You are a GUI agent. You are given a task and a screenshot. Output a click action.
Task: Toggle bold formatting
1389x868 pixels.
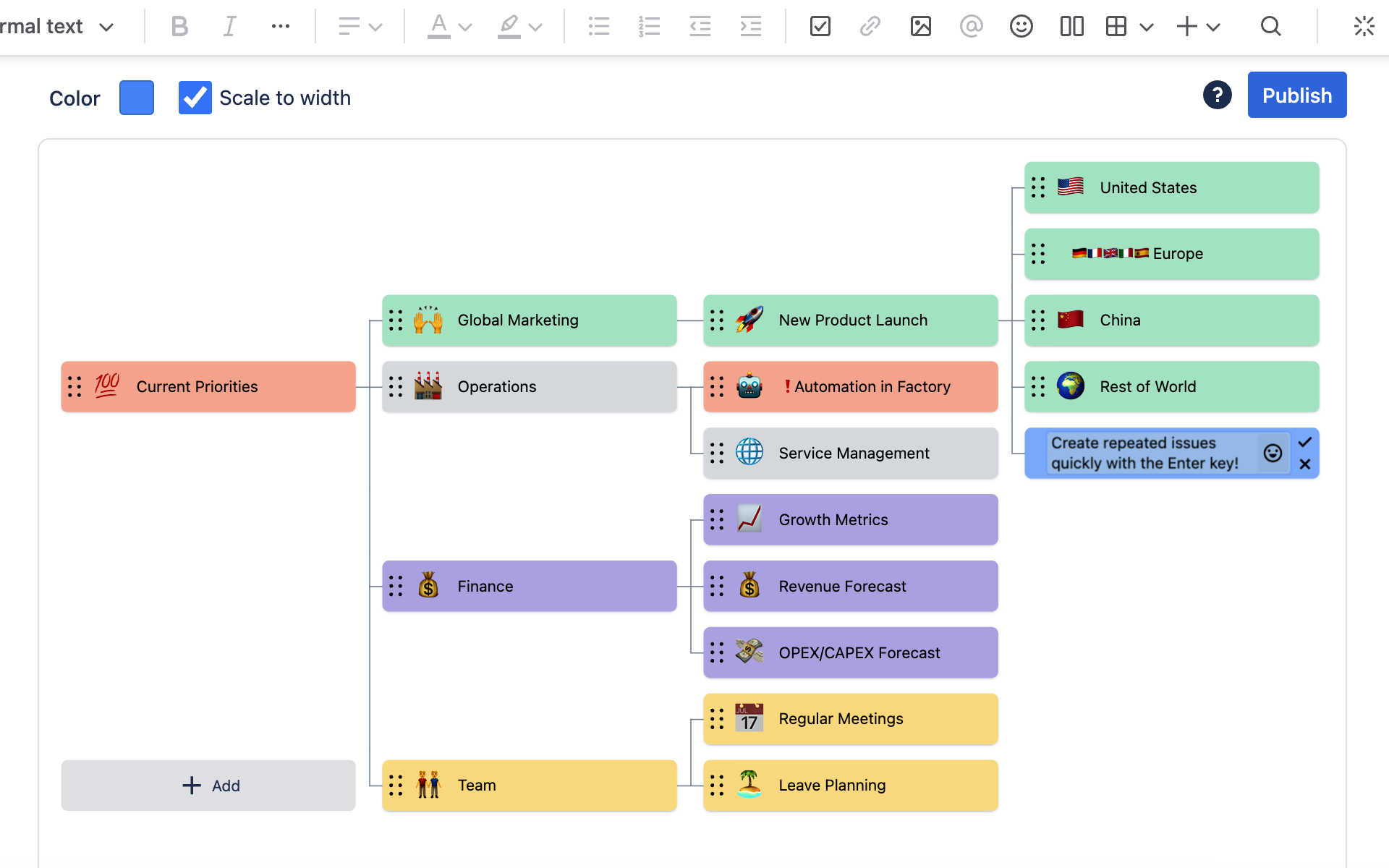[179, 26]
